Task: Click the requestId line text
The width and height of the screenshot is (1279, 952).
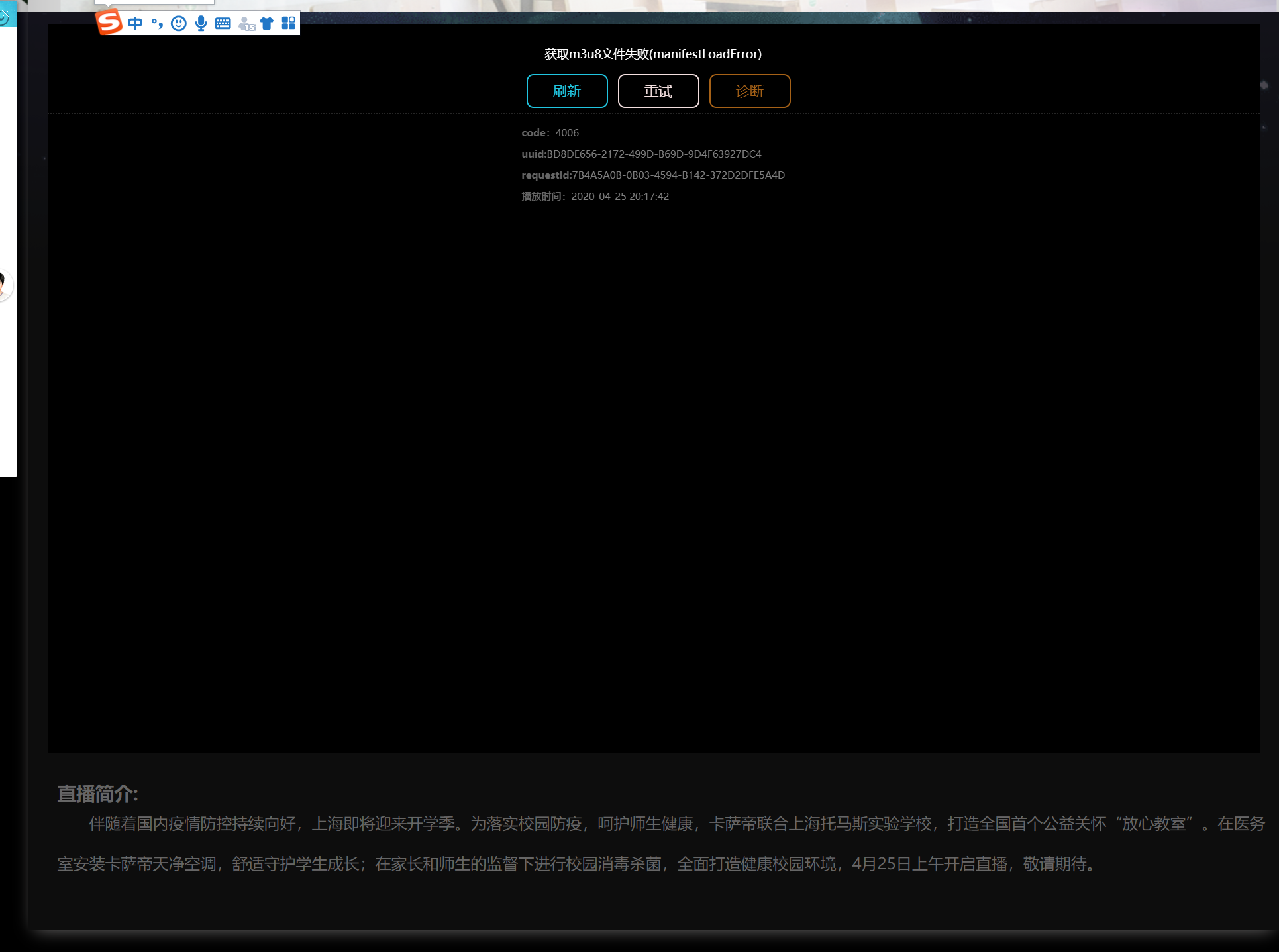Action: (652, 175)
